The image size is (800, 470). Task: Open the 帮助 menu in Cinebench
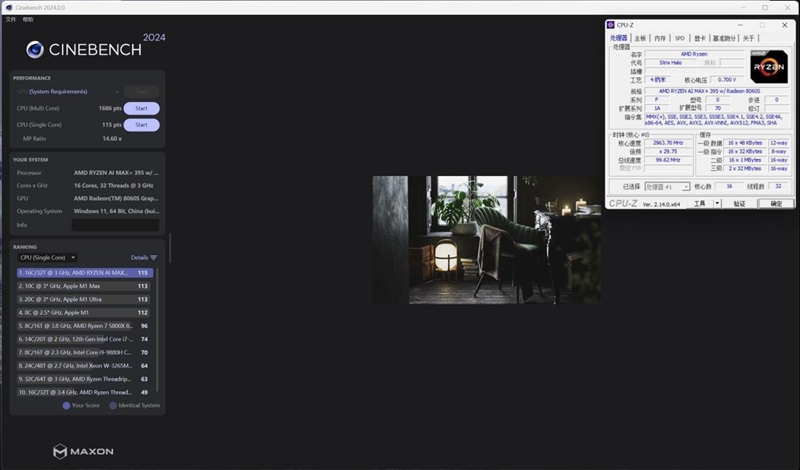28,19
